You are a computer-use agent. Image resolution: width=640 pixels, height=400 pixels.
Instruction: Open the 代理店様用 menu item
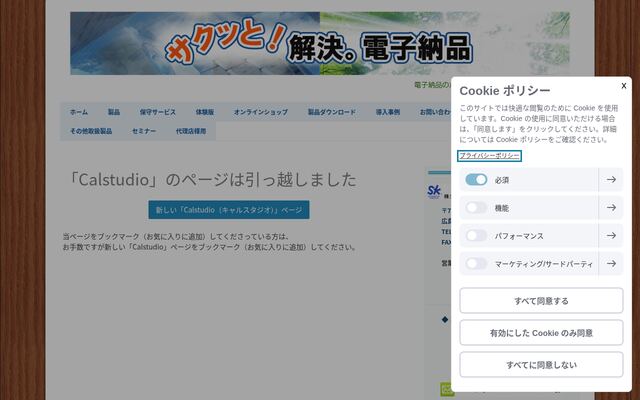191,131
